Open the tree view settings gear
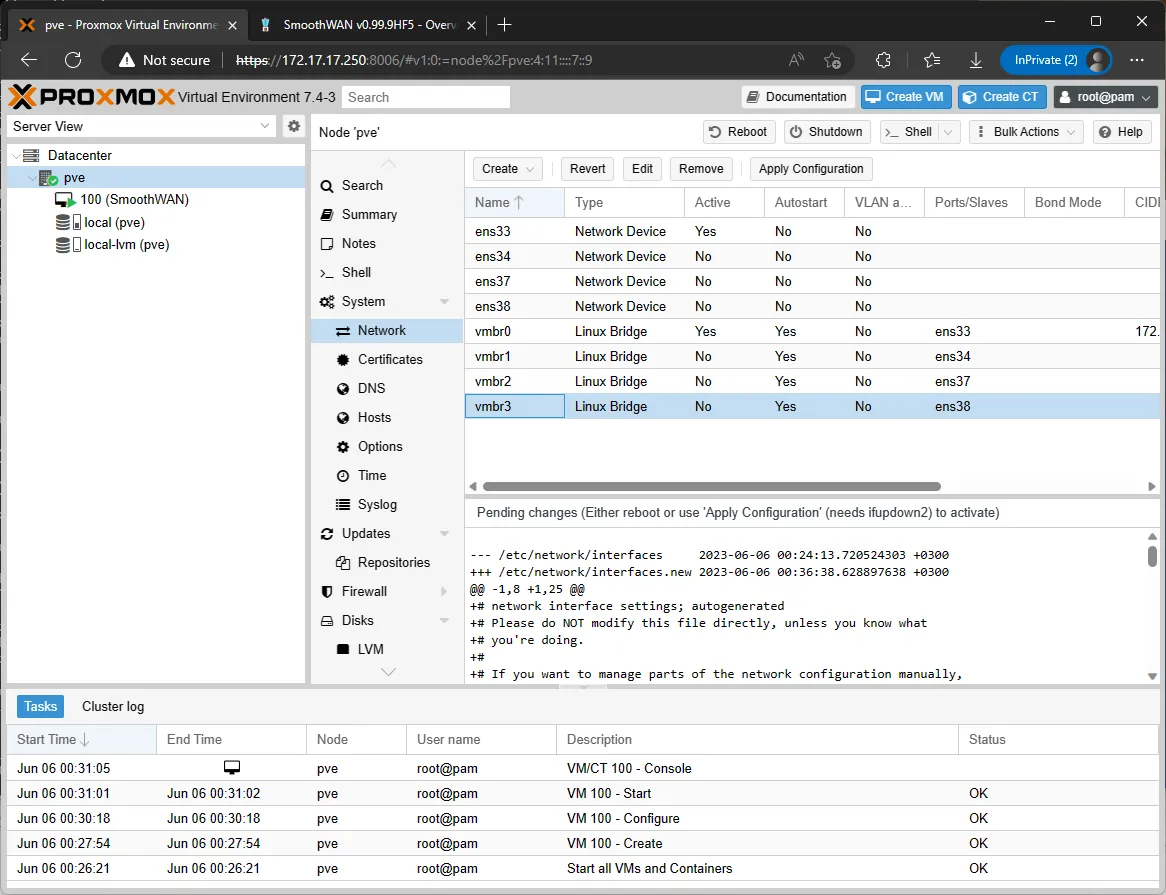Image resolution: width=1166 pixels, height=895 pixels. tap(294, 126)
